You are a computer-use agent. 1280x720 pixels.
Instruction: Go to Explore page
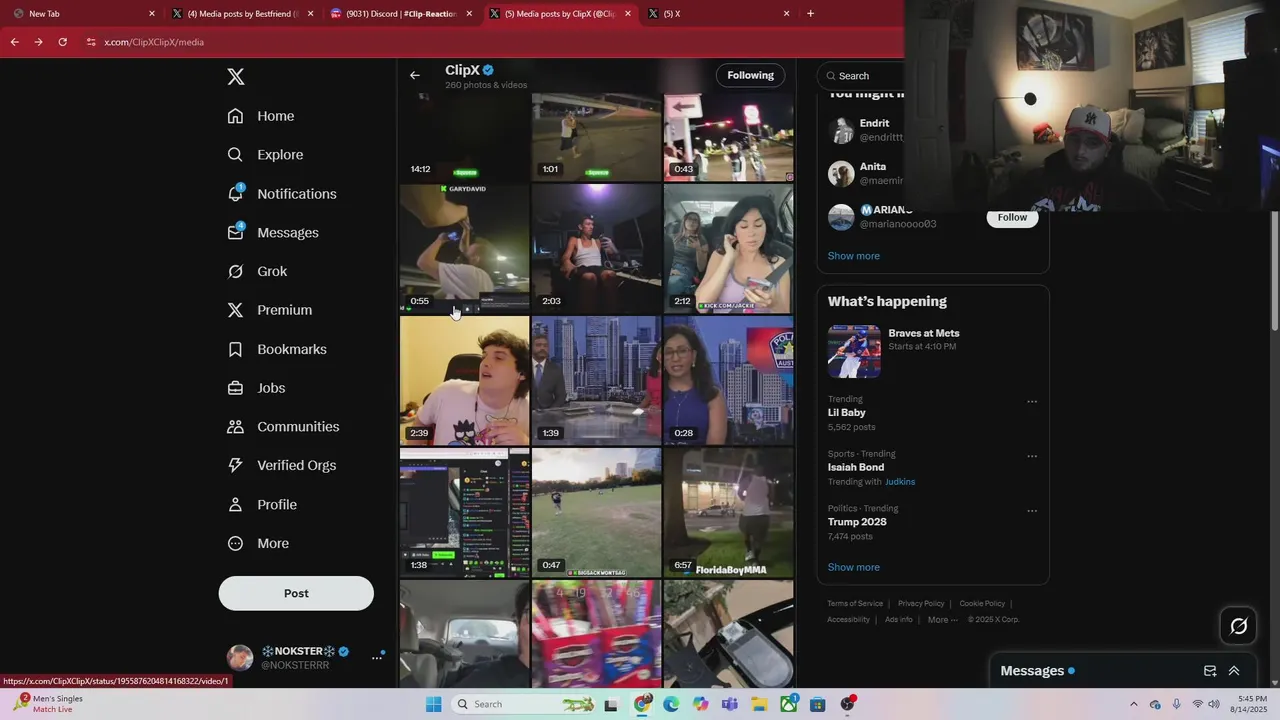pyautogui.click(x=265, y=155)
